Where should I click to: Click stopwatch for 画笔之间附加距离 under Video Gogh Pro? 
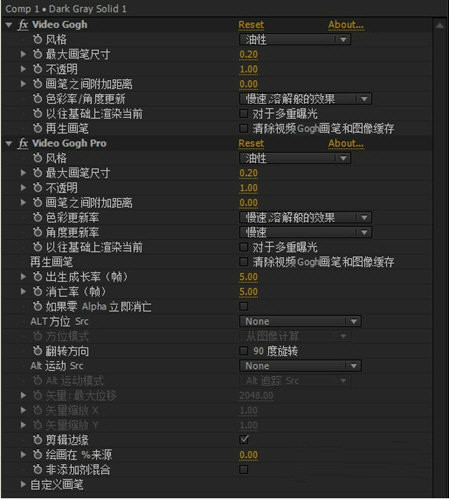37,203
